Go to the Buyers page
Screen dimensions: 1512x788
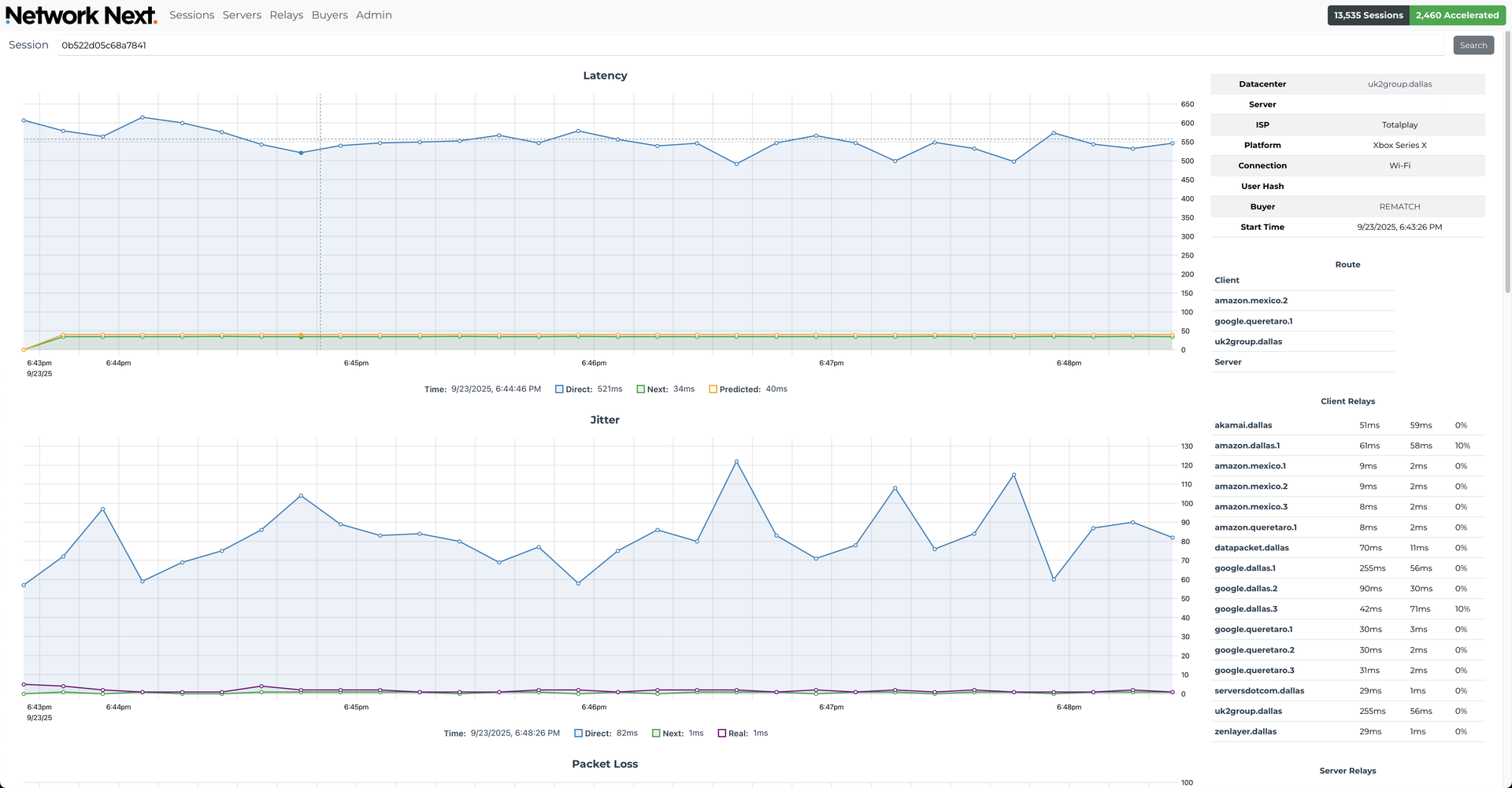[329, 14]
